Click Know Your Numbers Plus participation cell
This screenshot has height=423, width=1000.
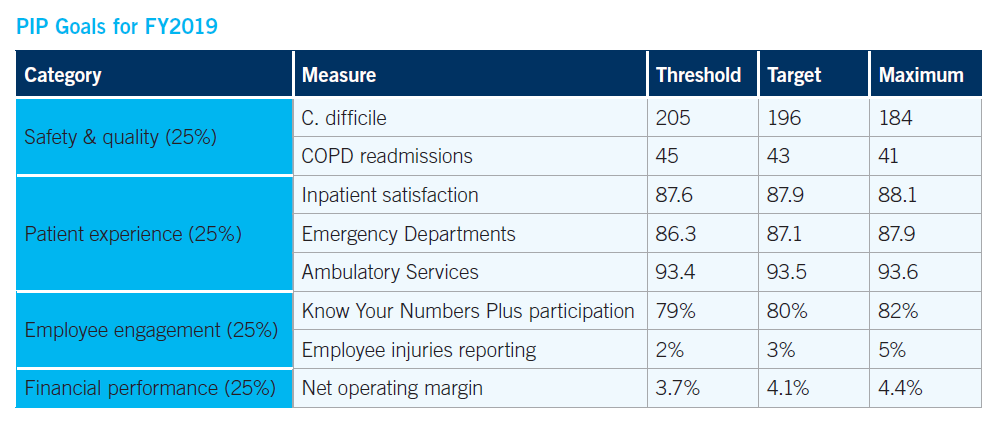click(468, 311)
